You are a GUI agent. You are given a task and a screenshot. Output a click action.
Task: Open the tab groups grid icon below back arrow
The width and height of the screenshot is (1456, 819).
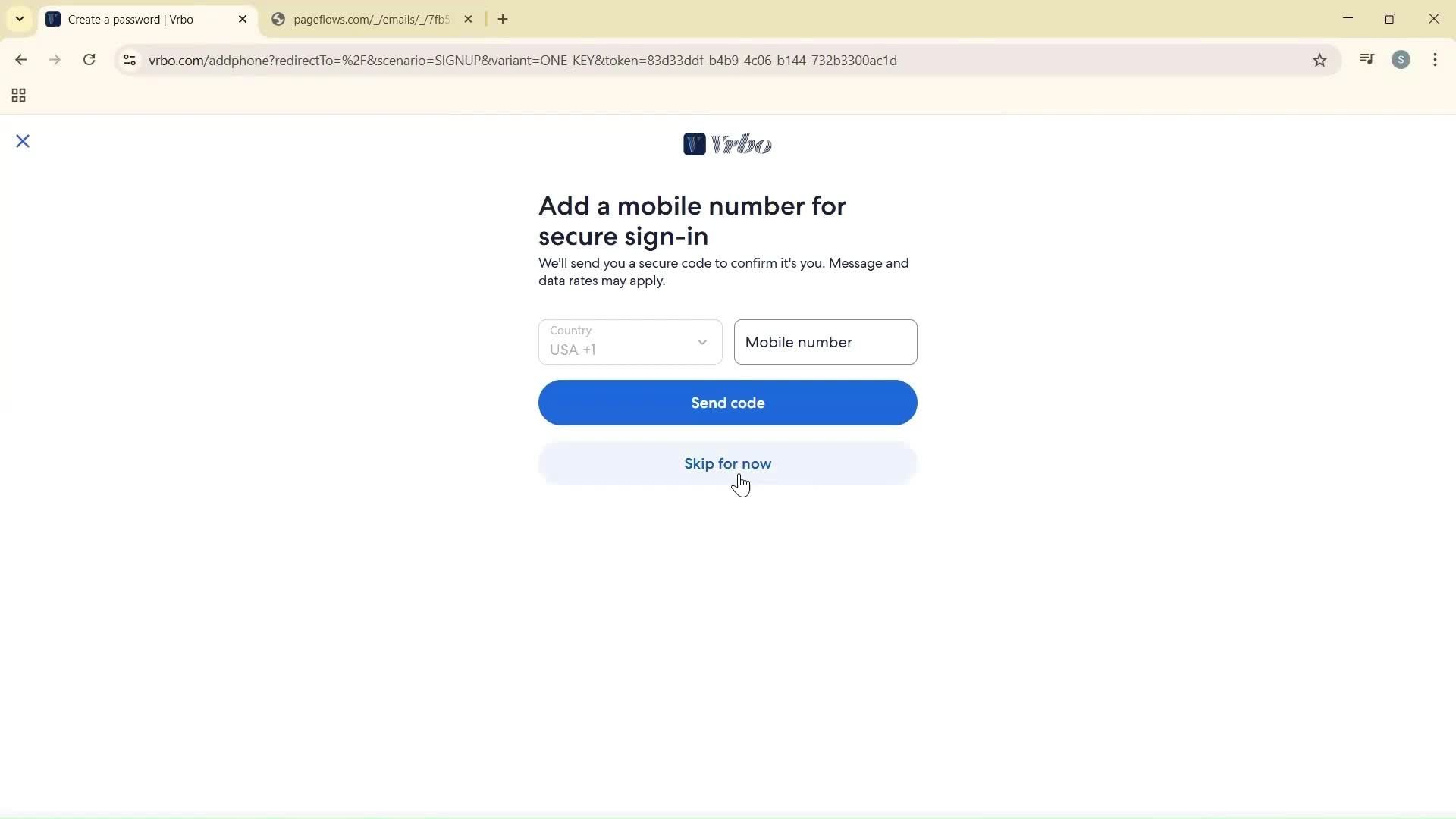18,96
